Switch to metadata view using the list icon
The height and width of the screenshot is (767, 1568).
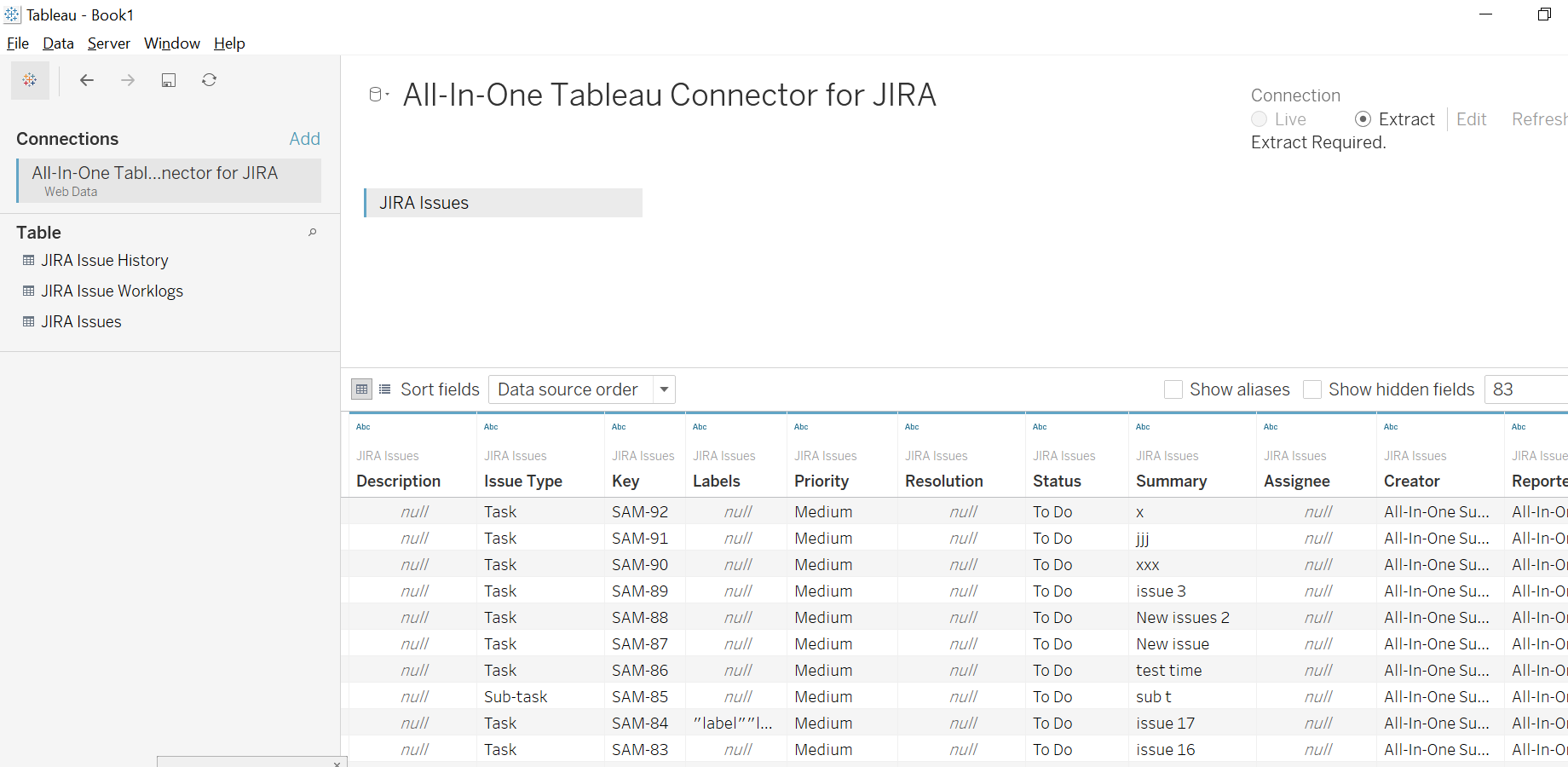point(384,389)
